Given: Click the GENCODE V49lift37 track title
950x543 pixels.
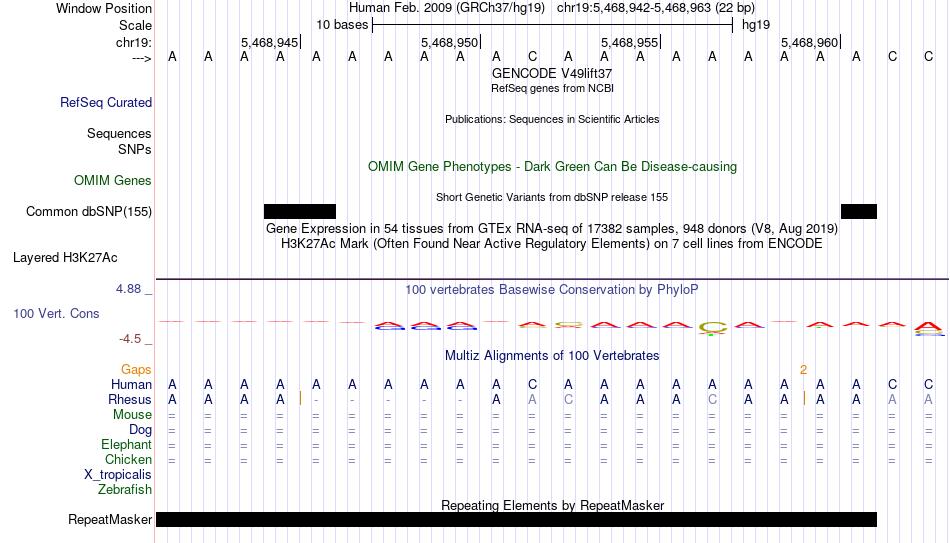Looking at the screenshot, I should click(552, 73).
